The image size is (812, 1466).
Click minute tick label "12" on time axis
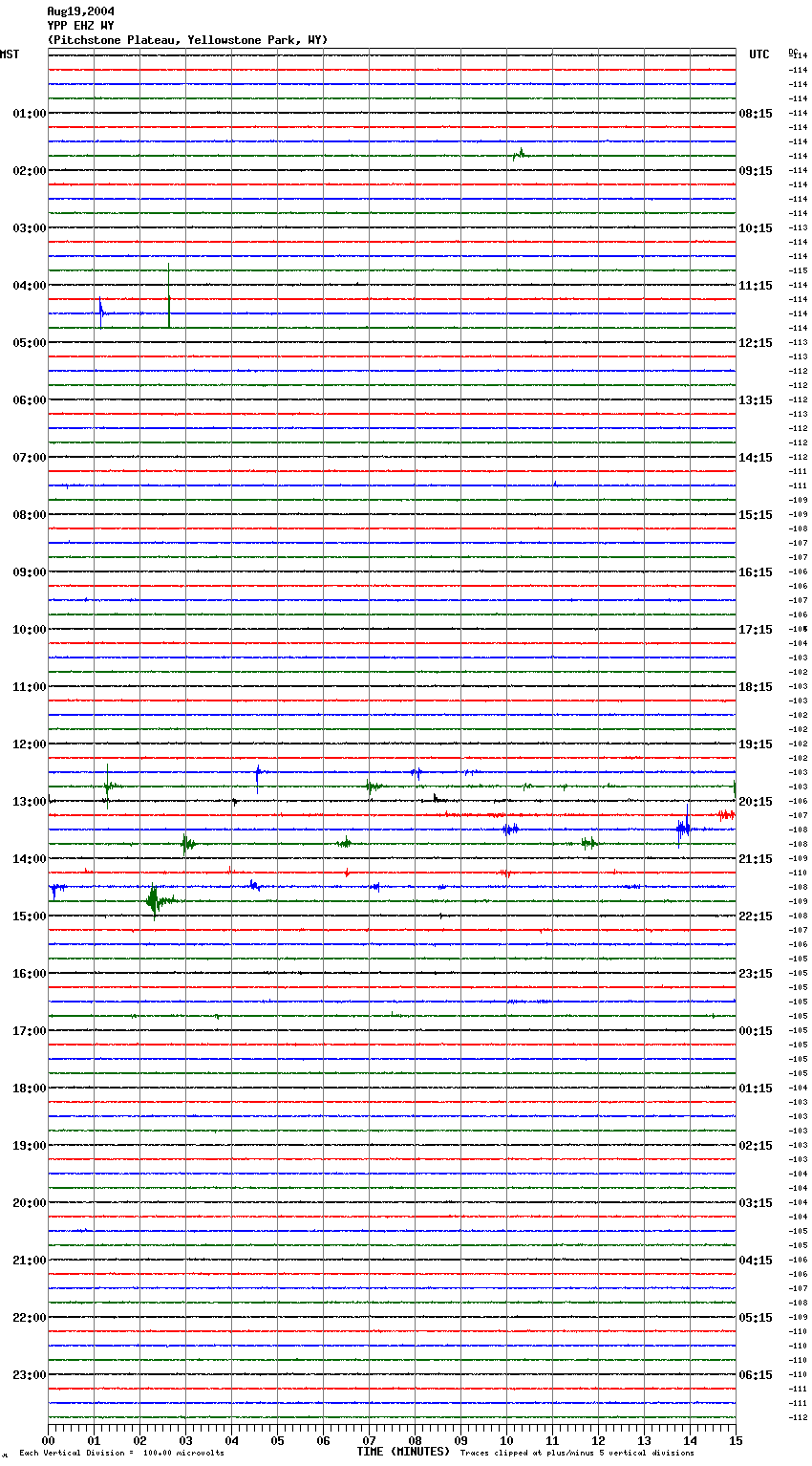[x=598, y=1440]
